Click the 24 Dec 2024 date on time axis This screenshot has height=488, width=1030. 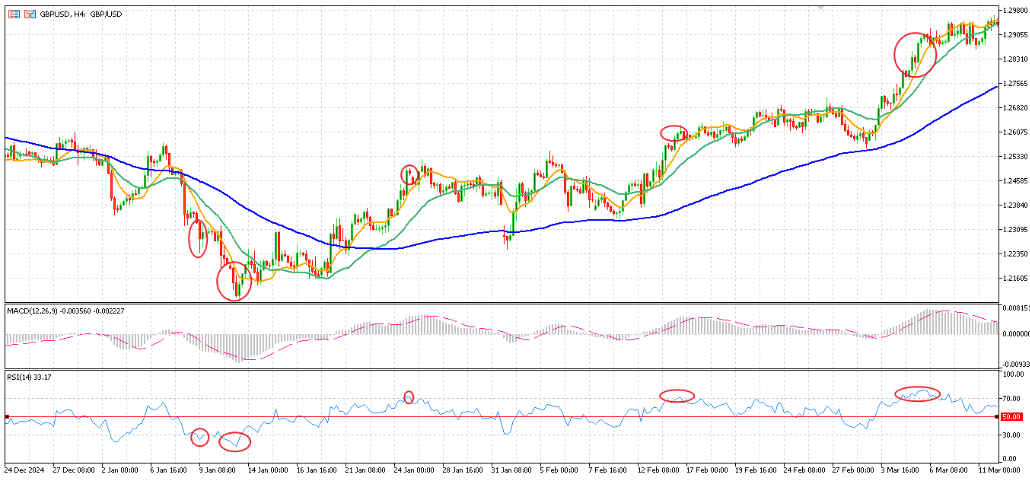click(23, 469)
